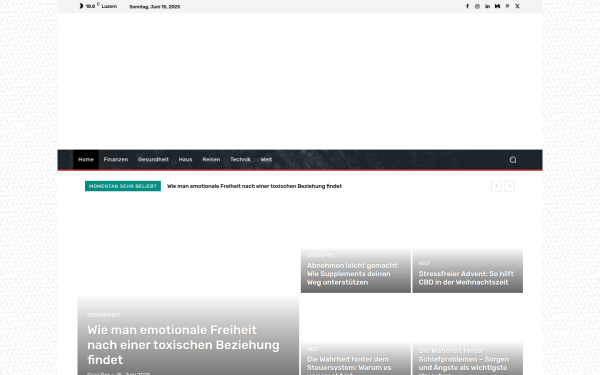Open the Finanzen menu item
600x375 pixels.
pyautogui.click(x=116, y=160)
